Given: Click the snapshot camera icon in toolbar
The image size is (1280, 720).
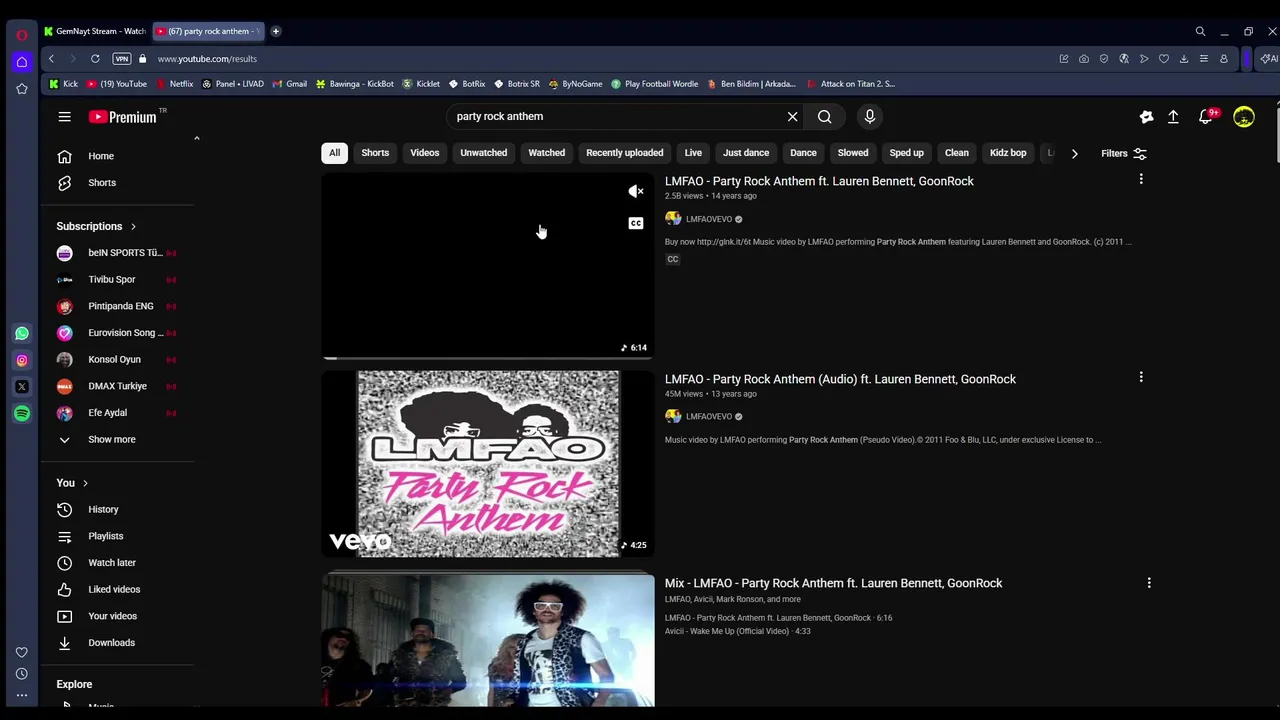Looking at the screenshot, I should 1084,59.
